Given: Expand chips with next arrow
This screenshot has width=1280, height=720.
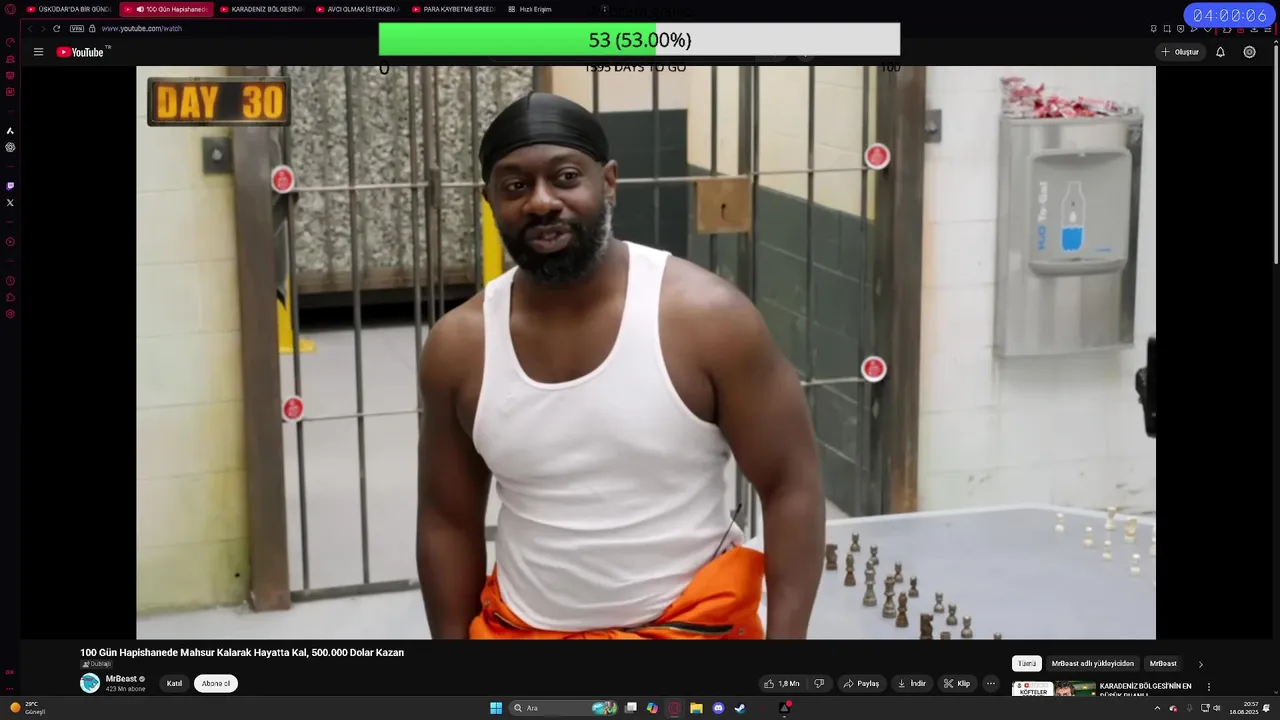Looking at the screenshot, I should (1200, 664).
